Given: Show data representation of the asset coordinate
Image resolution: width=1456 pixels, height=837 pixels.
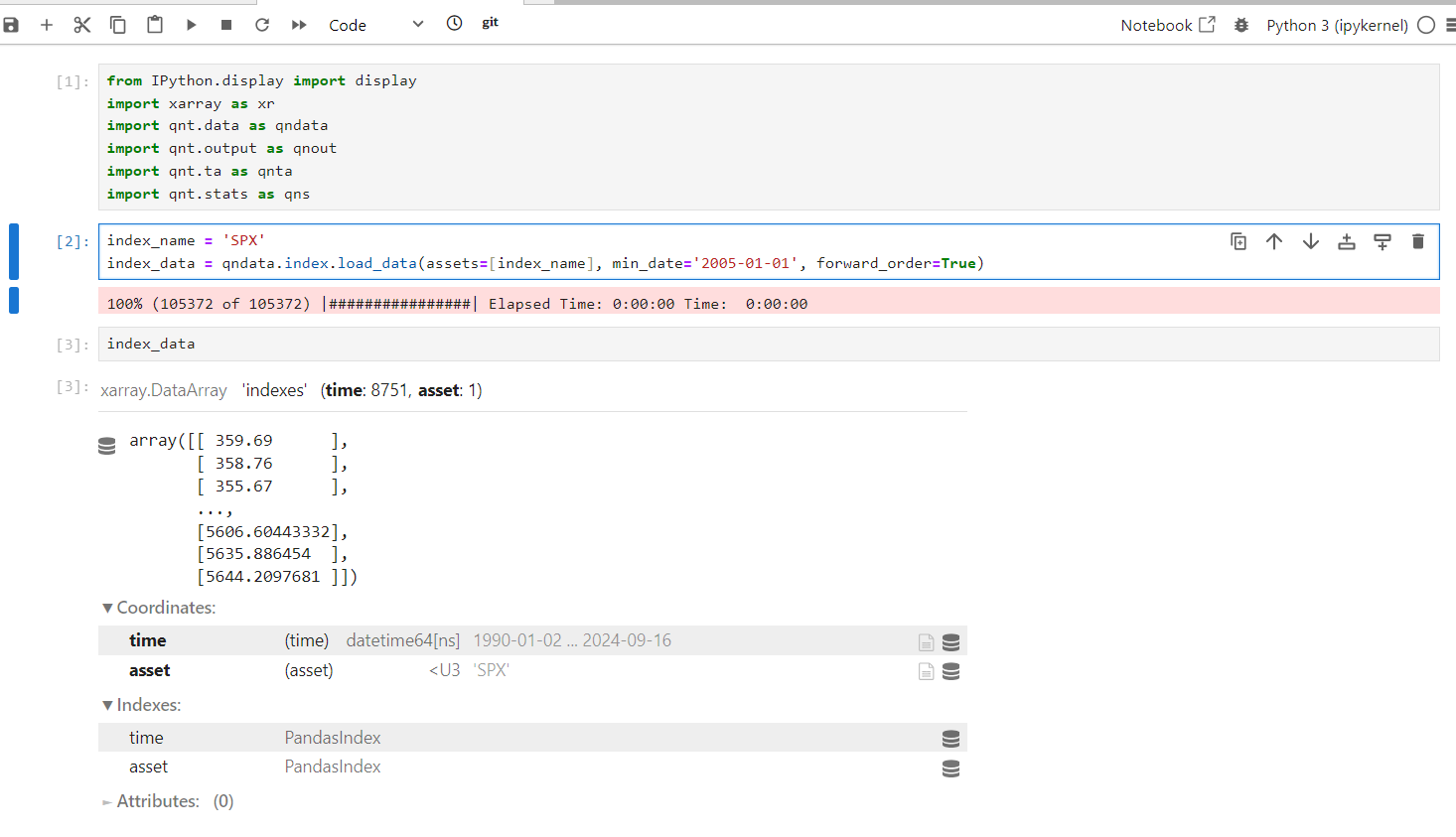Looking at the screenshot, I should click(950, 672).
